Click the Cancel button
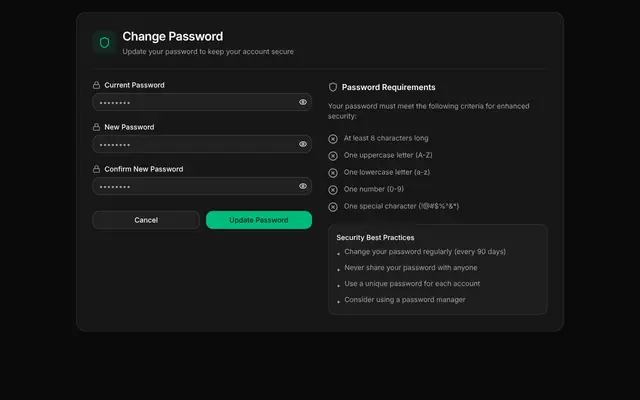 point(146,220)
